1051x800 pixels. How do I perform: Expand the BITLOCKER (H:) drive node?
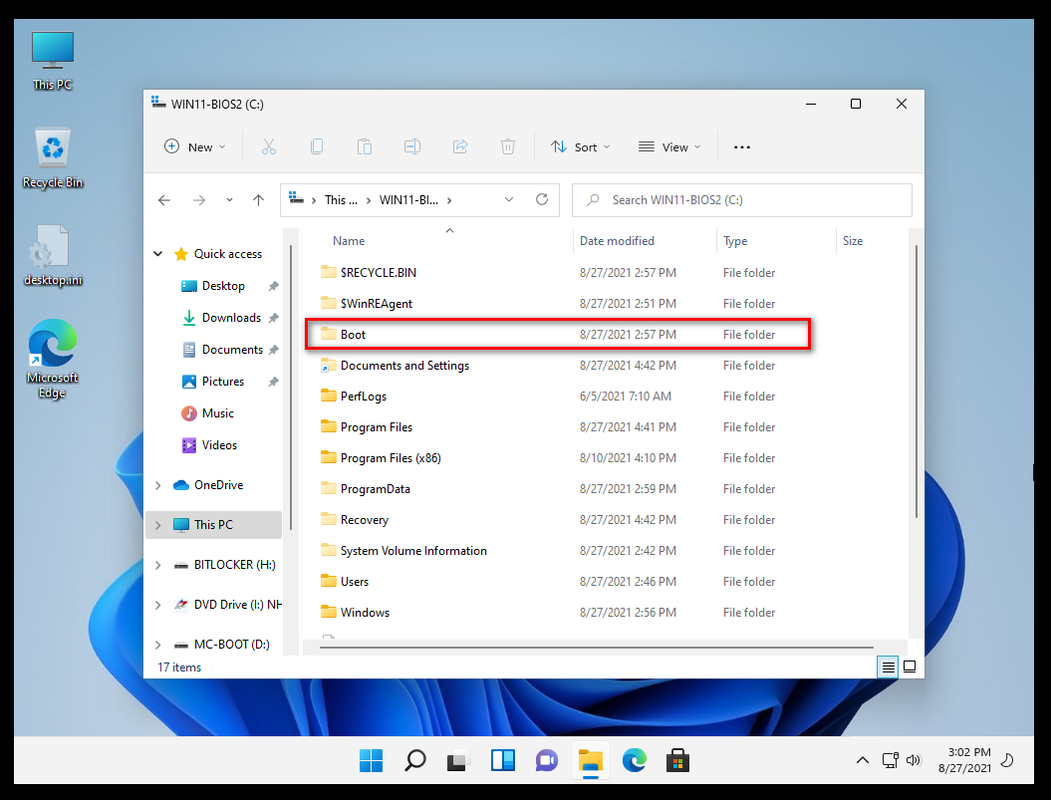(x=158, y=565)
